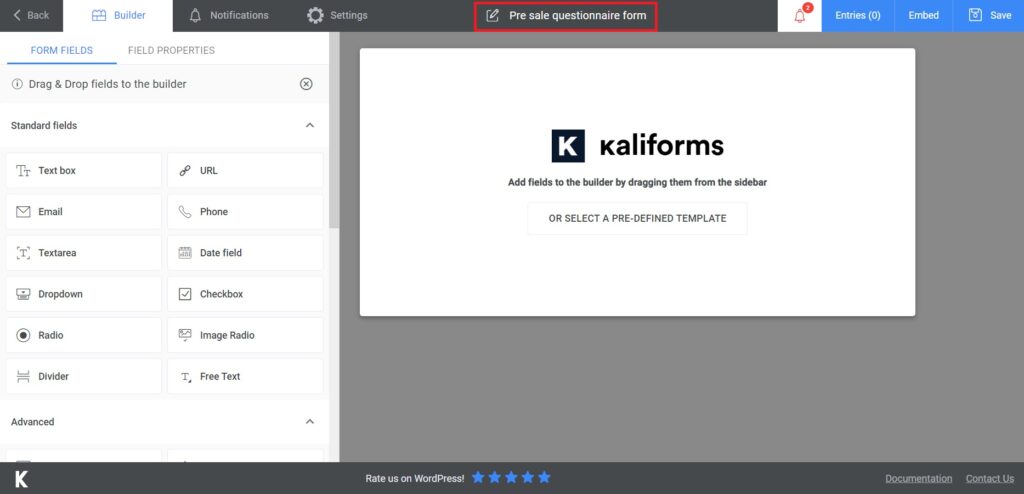Click the 'Rate us on WordPress!' text
Viewport: 1024px width, 494px height.
click(415, 478)
